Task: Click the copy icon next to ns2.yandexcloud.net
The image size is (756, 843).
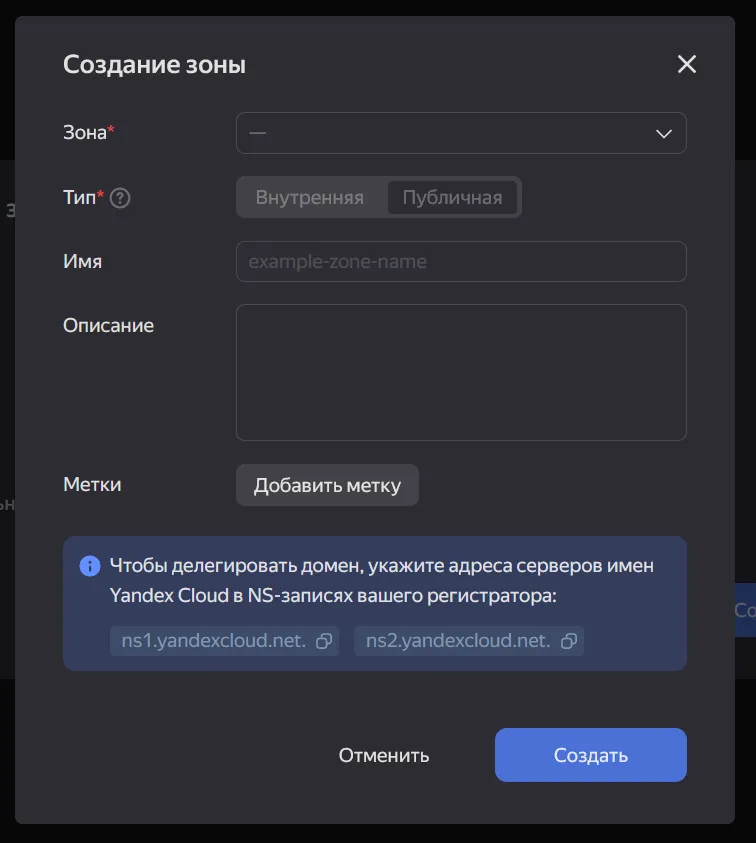Action: pyautogui.click(x=570, y=642)
